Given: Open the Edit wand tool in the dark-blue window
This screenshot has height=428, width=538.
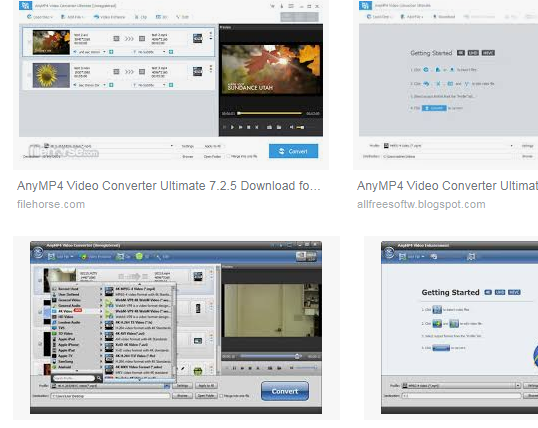Looking at the screenshot, I should point(162,256).
